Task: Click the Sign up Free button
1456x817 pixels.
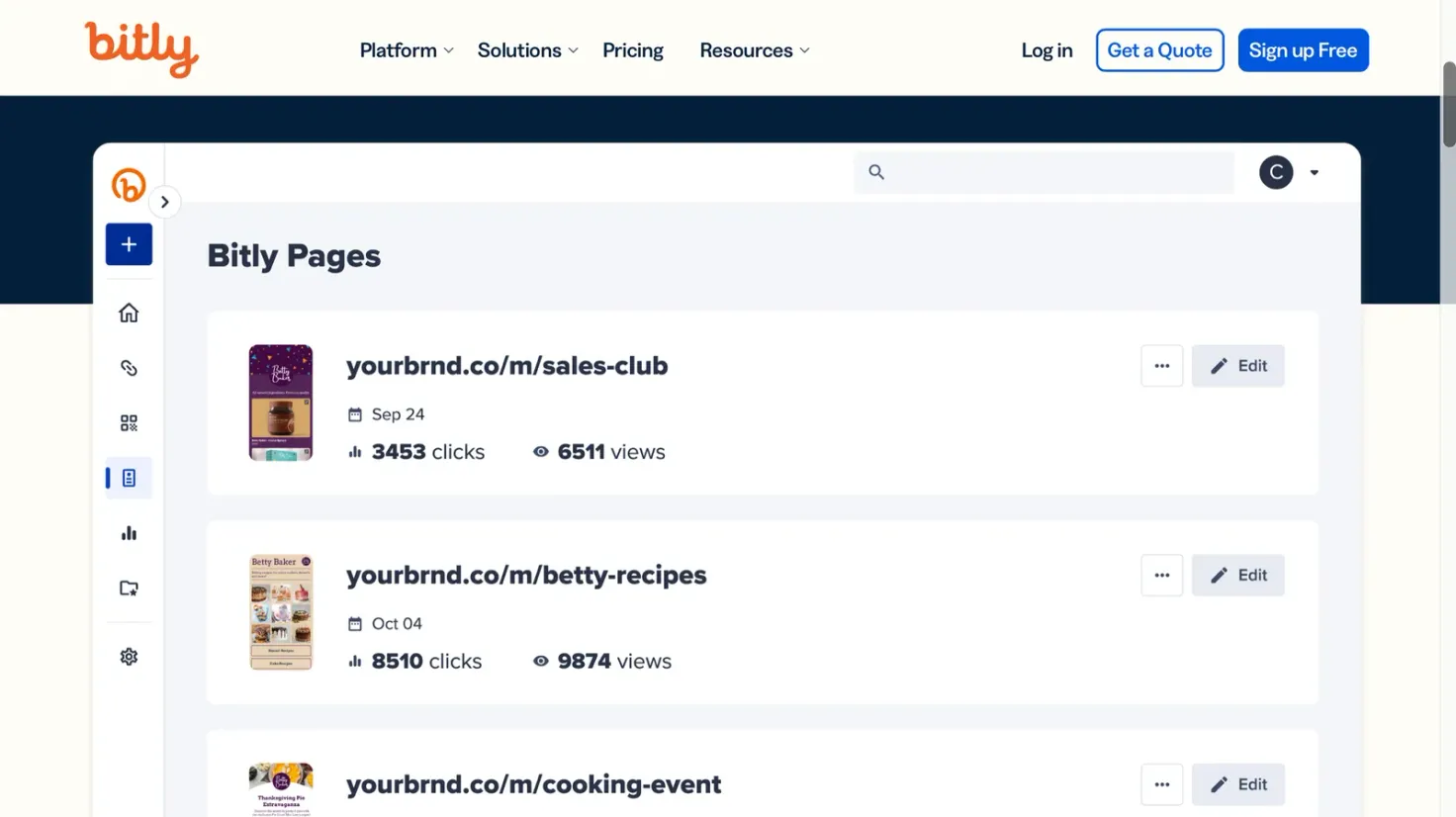Action: pos(1304,50)
